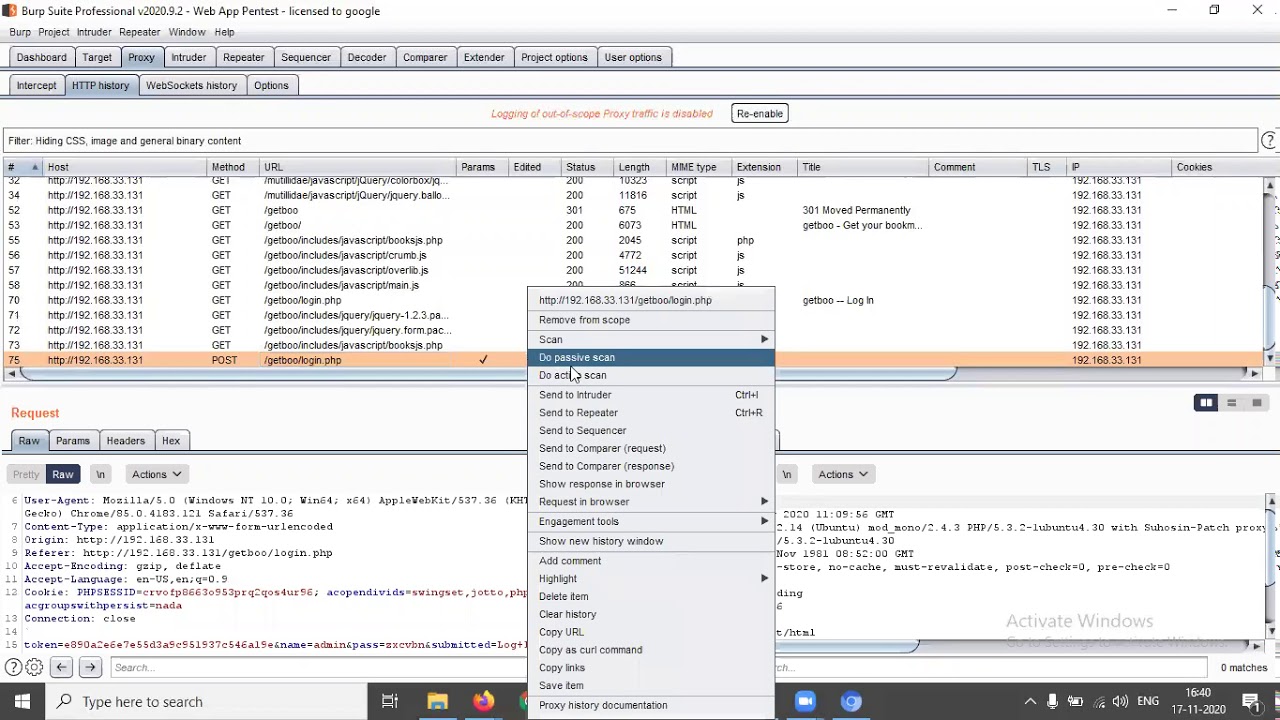Open filter help question-mark icon

(x=1270, y=141)
